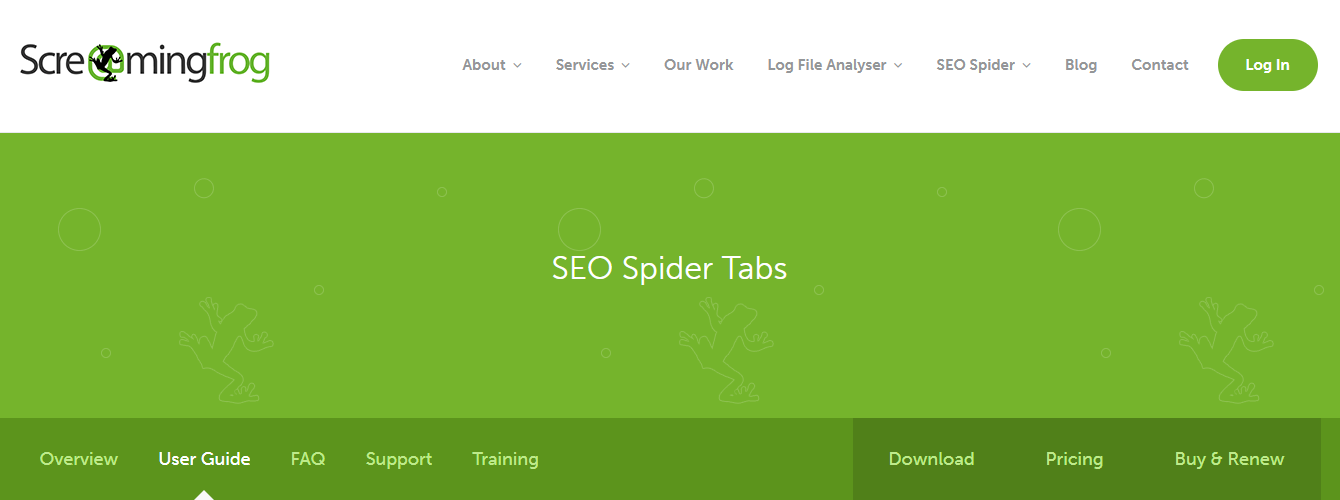Open the Log File Analyser dropdown chevron

[x=898, y=65]
